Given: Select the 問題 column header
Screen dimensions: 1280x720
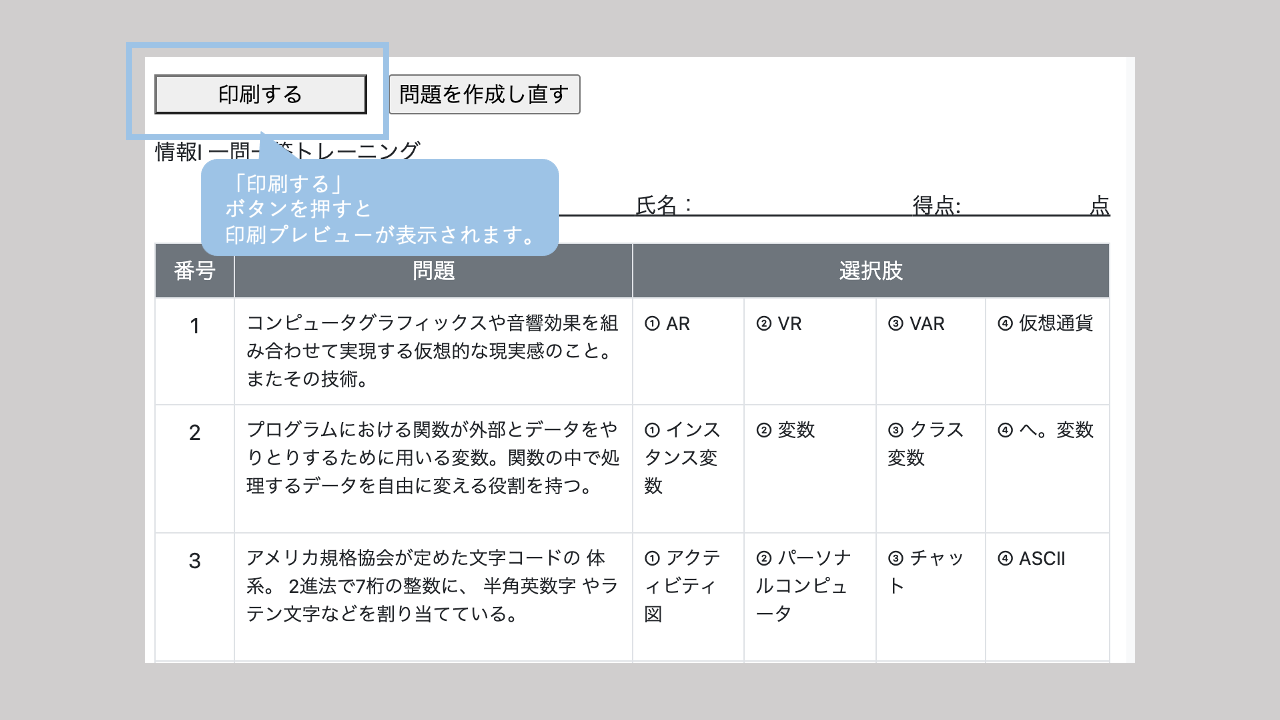Looking at the screenshot, I should tap(433, 271).
